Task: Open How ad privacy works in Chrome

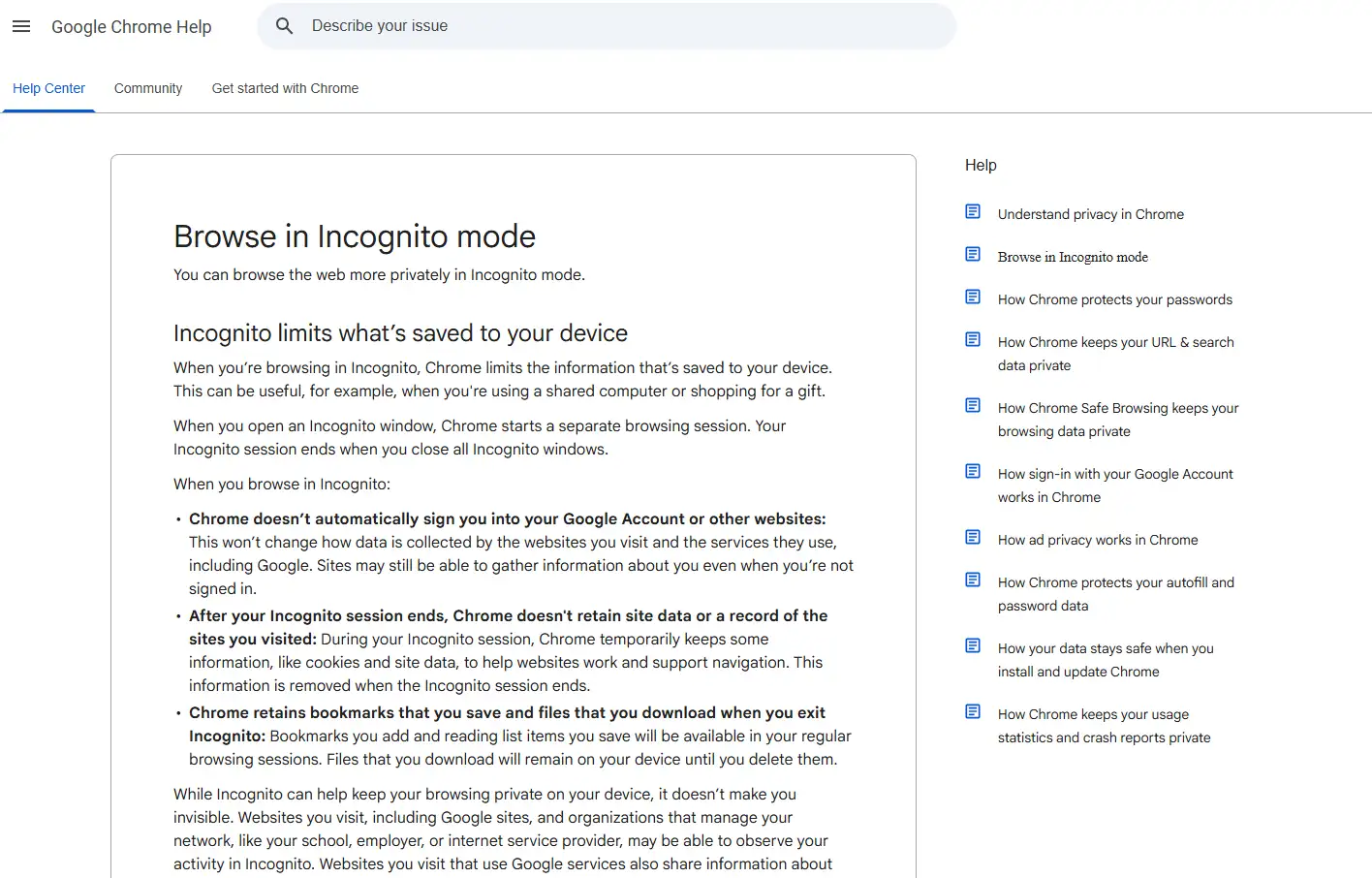Action: point(1098,540)
